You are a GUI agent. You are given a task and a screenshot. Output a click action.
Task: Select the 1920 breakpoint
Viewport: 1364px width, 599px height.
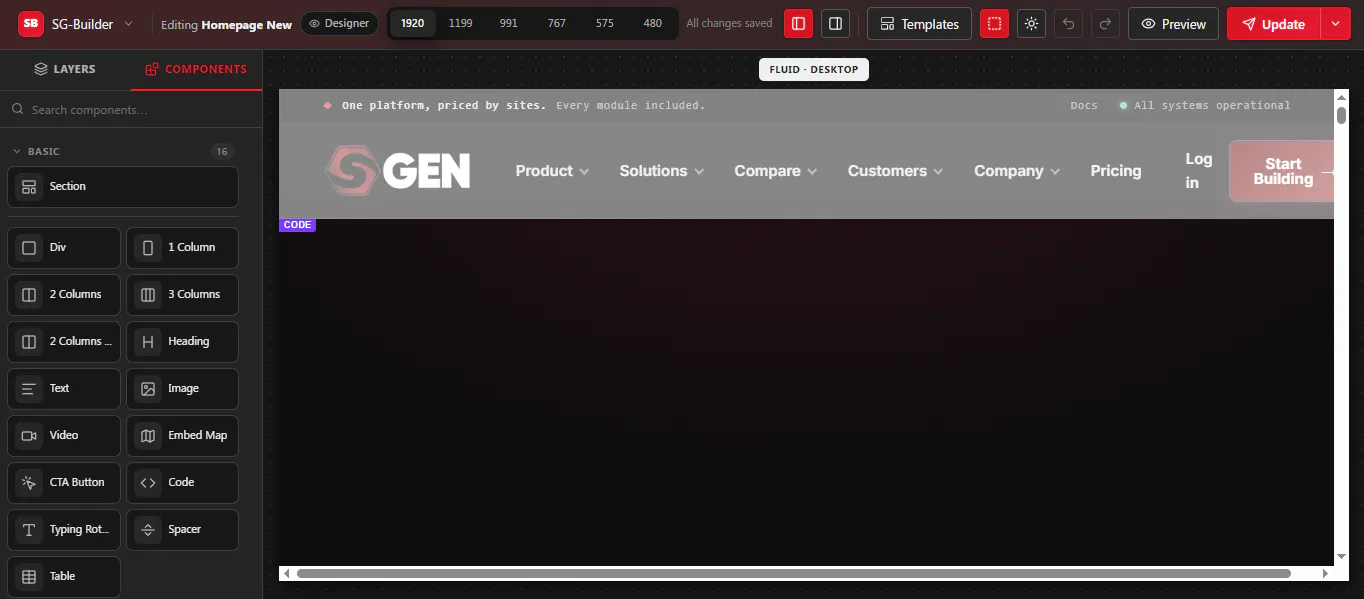[x=412, y=23]
